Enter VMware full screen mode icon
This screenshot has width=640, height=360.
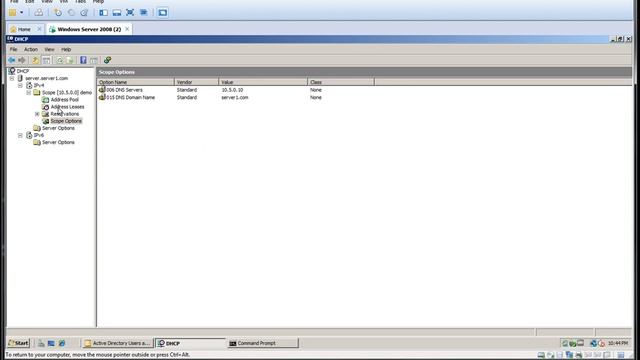tap(130, 13)
